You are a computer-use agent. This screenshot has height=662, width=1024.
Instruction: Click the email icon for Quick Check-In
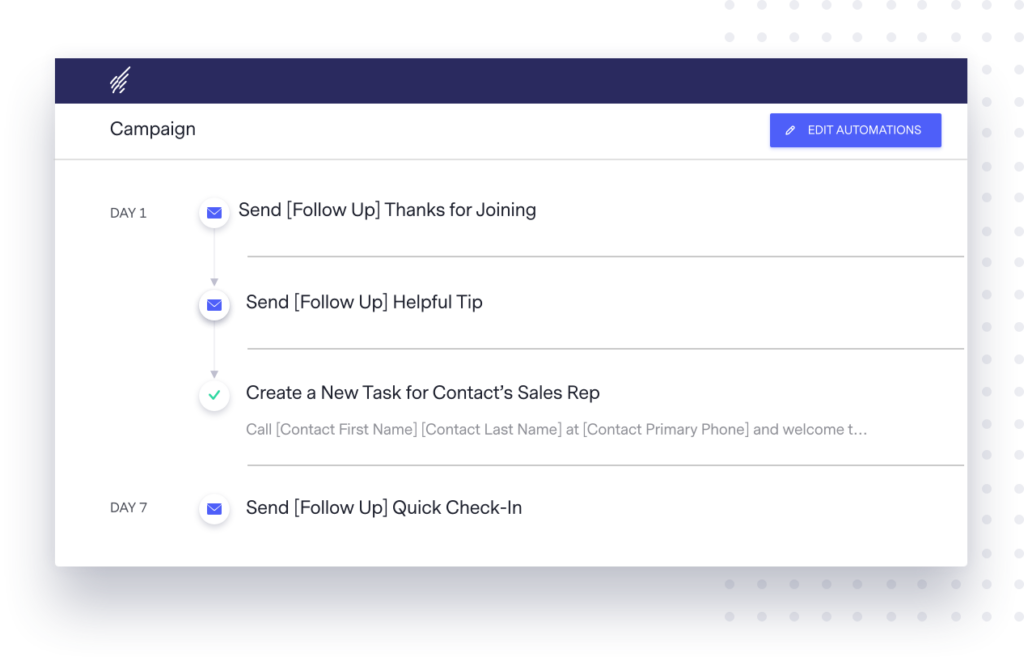pos(214,509)
